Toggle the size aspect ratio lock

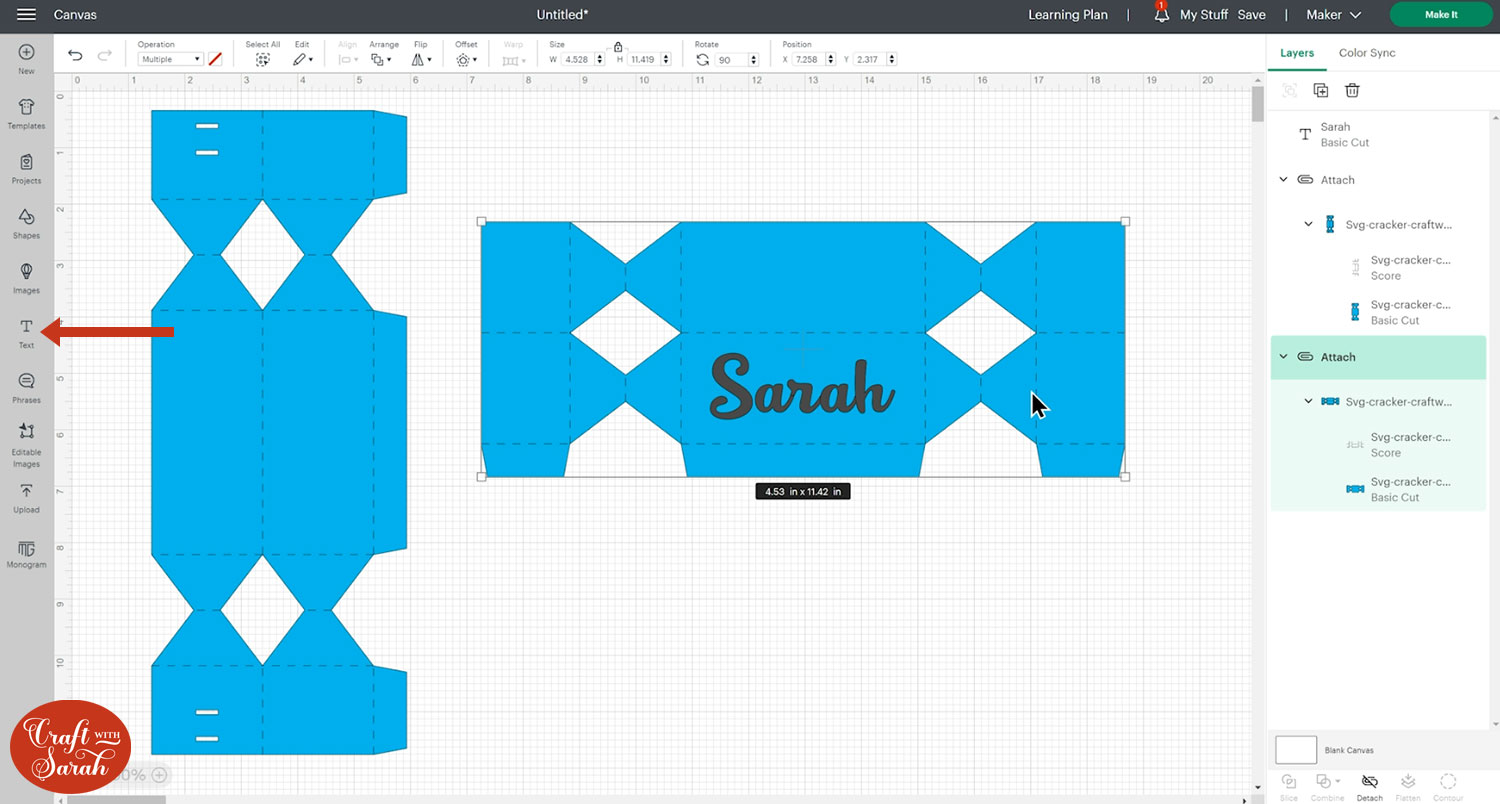pos(618,47)
